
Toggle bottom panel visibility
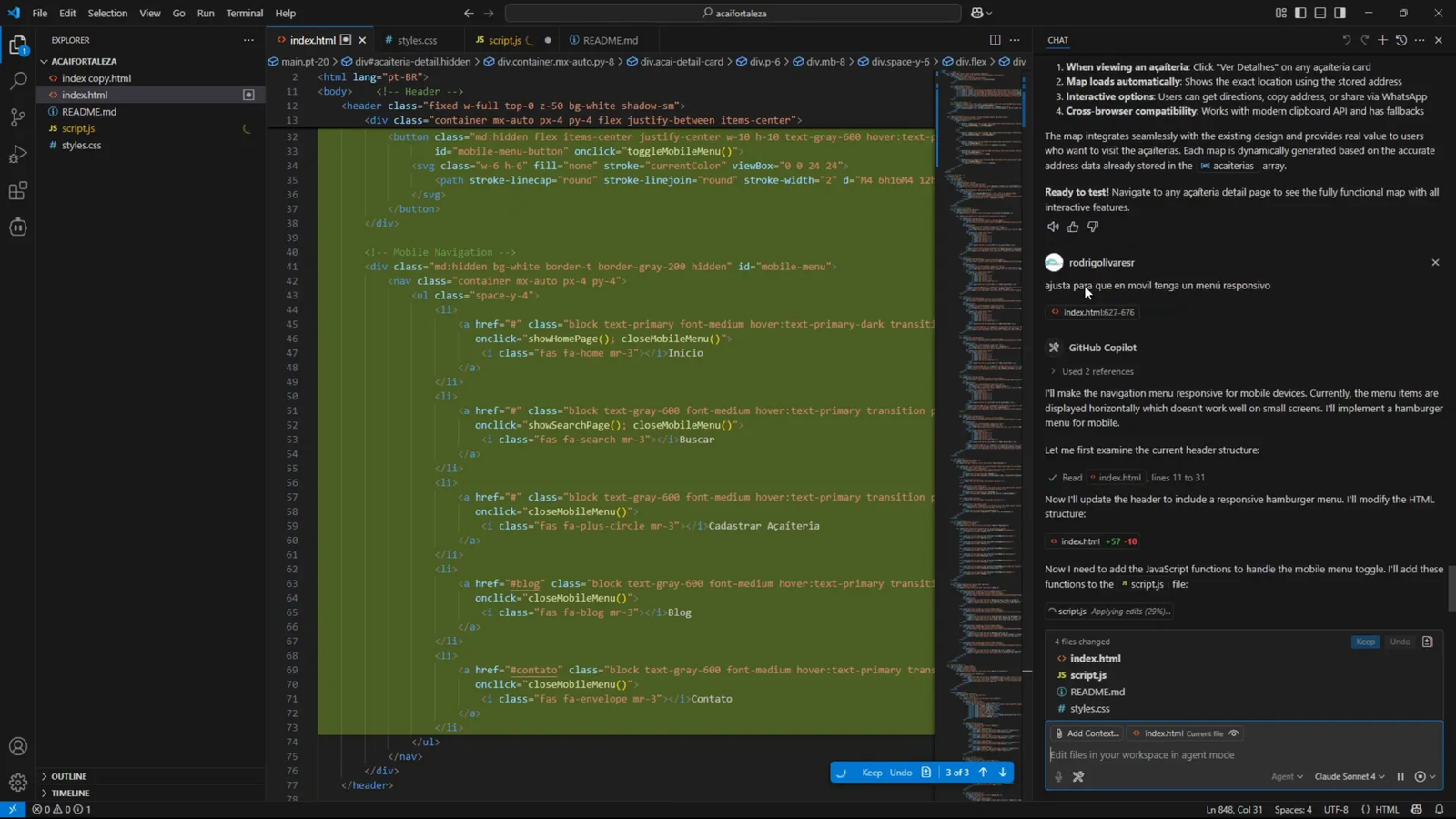pyautogui.click(x=1320, y=13)
